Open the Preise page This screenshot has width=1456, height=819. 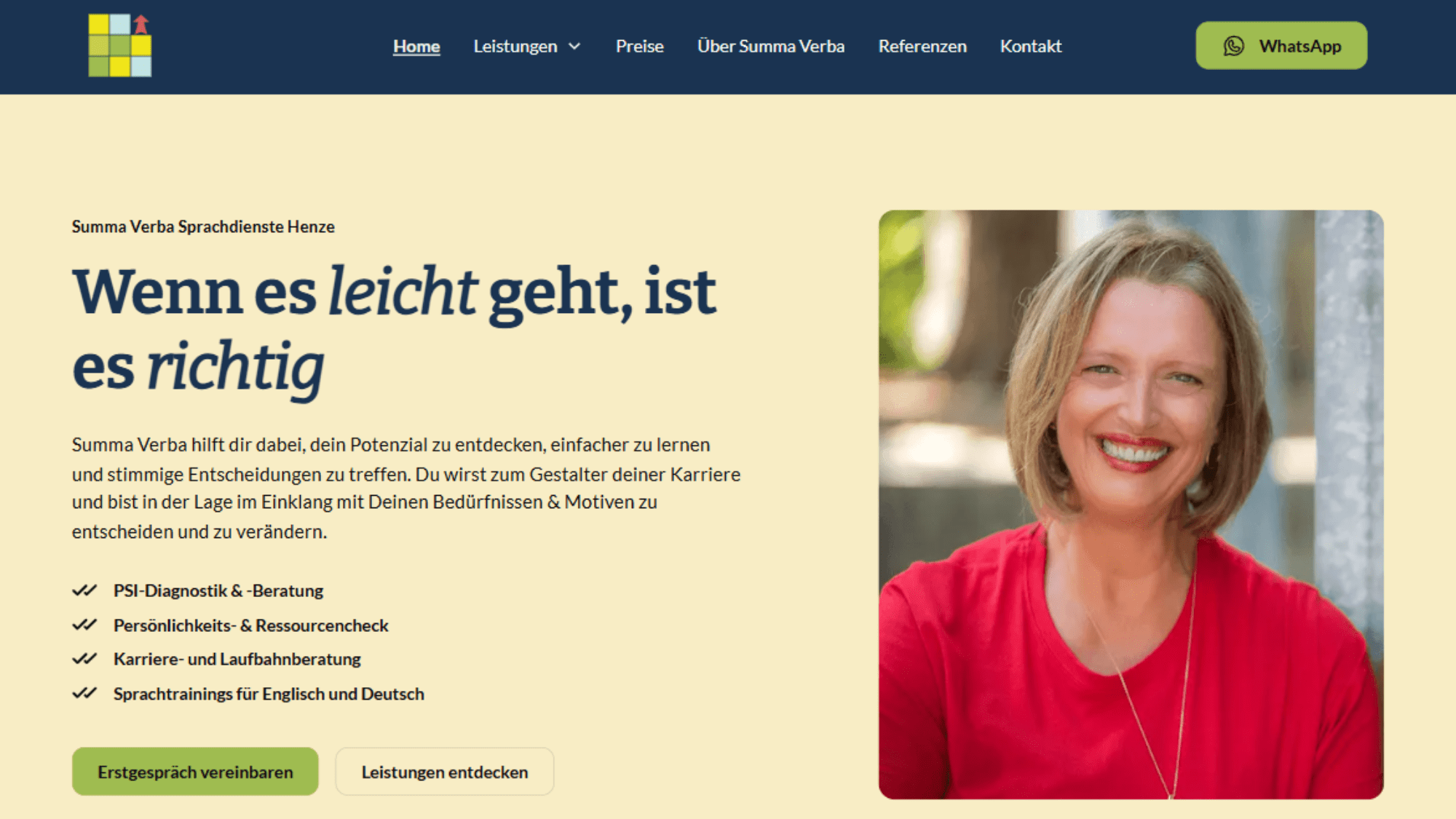point(640,46)
